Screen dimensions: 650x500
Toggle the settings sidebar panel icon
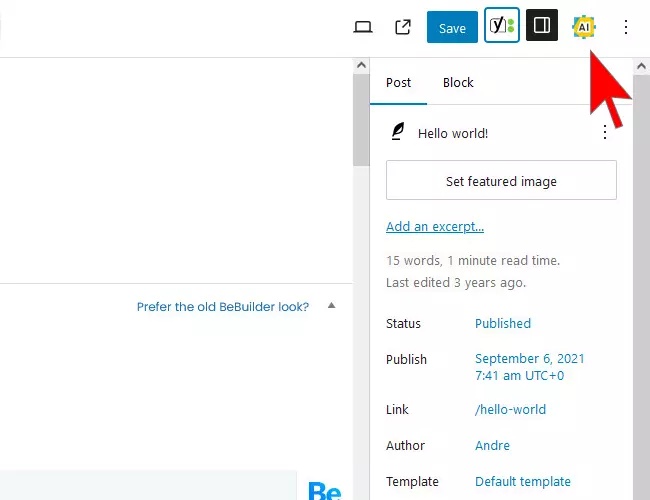coord(542,27)
